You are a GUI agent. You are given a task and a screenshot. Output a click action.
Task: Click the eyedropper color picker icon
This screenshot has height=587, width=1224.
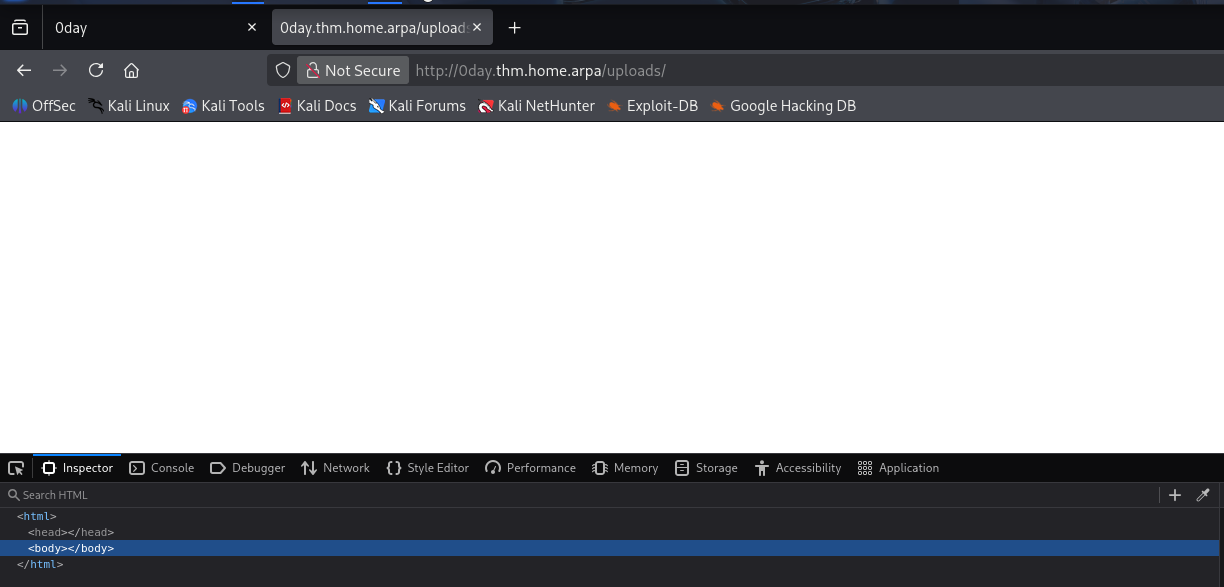tap(1203, 495)
